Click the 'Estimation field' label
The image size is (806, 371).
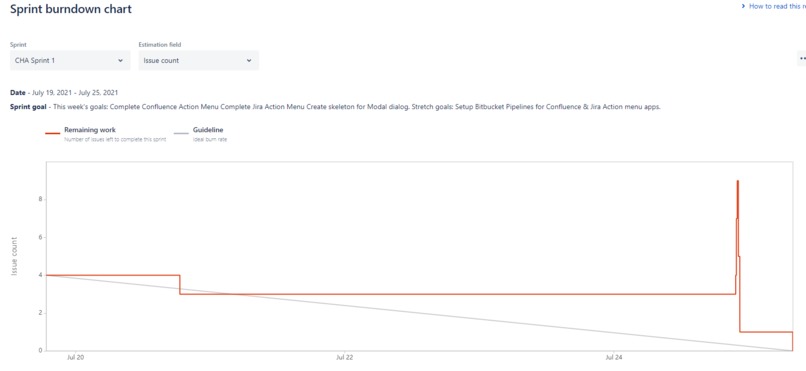tap(160, 45)
